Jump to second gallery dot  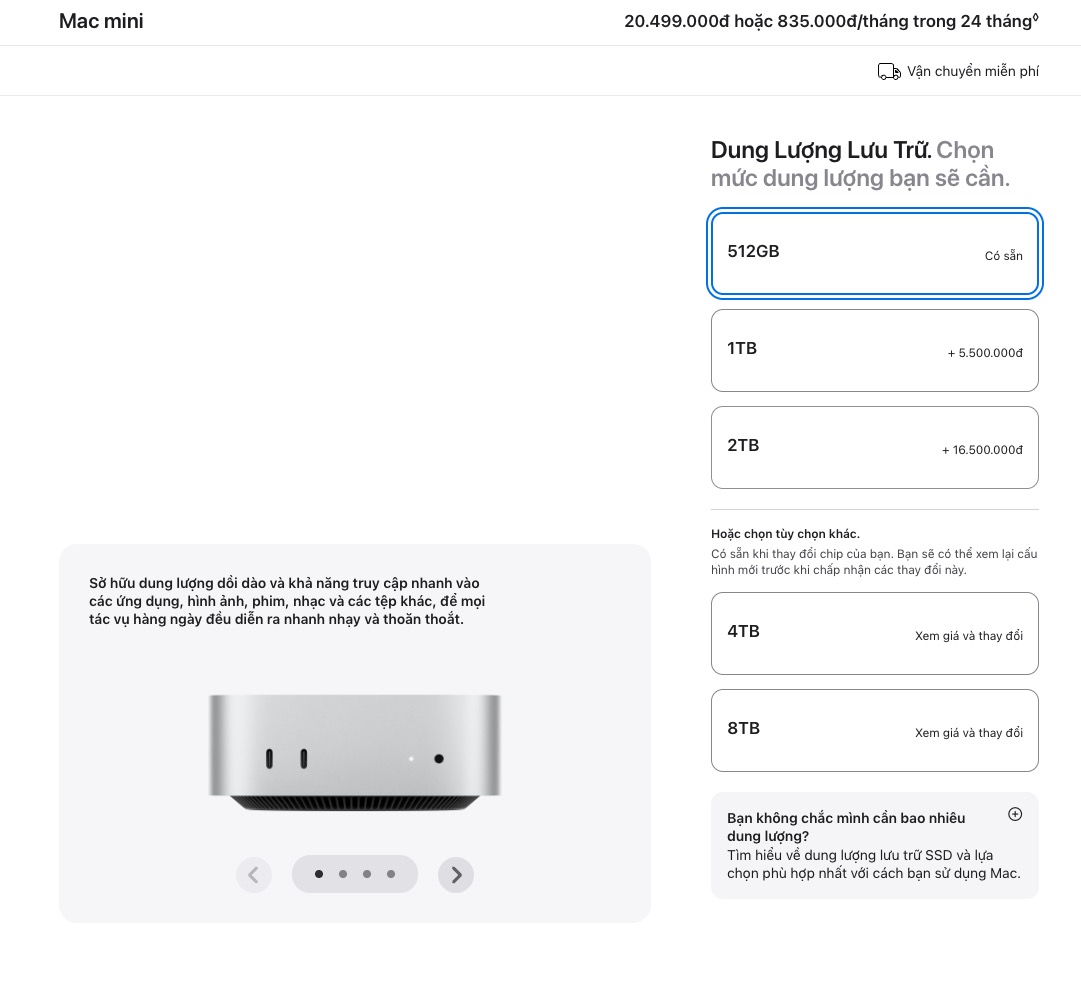coord(343,874)
